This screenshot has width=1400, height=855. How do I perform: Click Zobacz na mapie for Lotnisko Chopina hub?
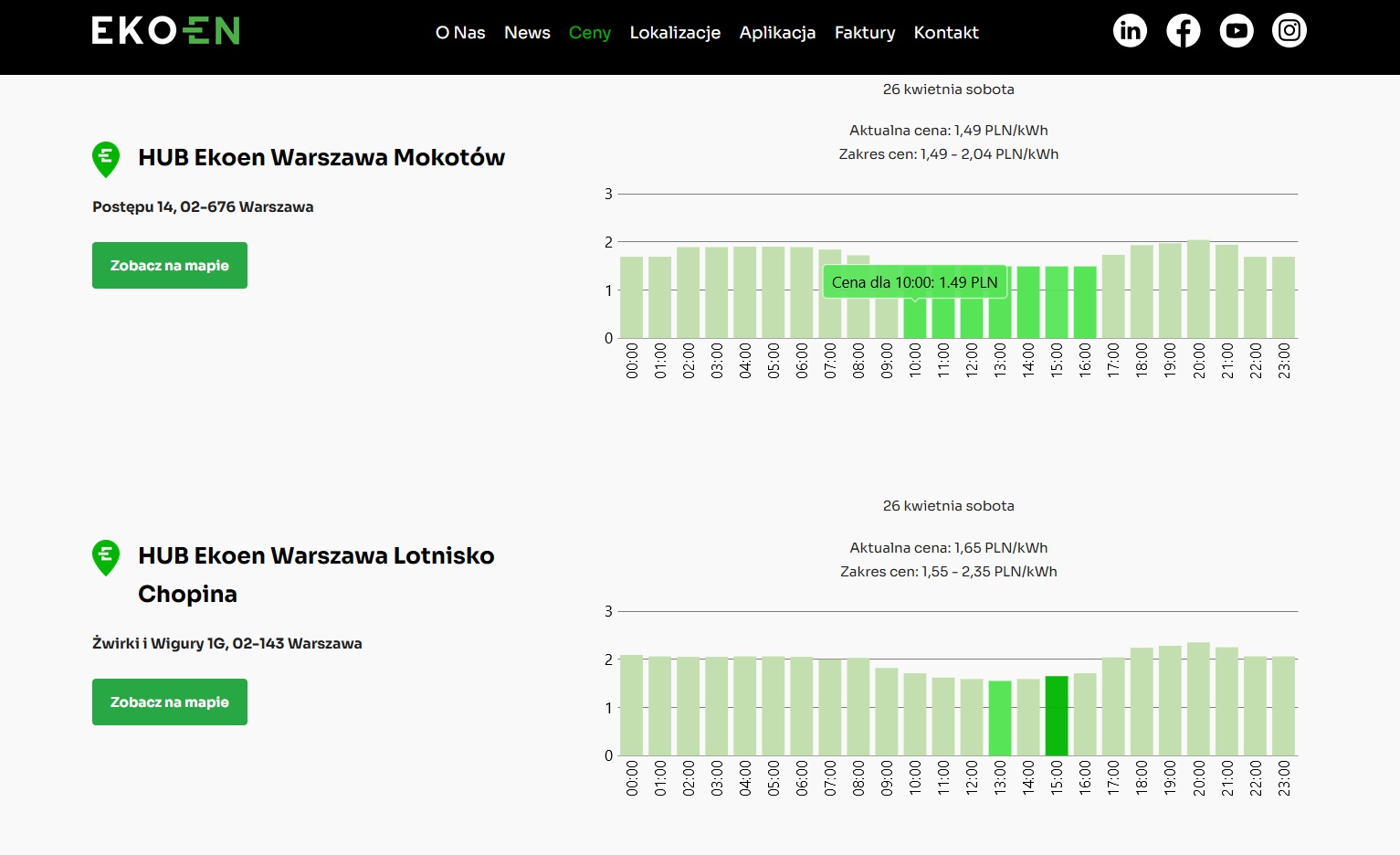[x=170, y=702]
